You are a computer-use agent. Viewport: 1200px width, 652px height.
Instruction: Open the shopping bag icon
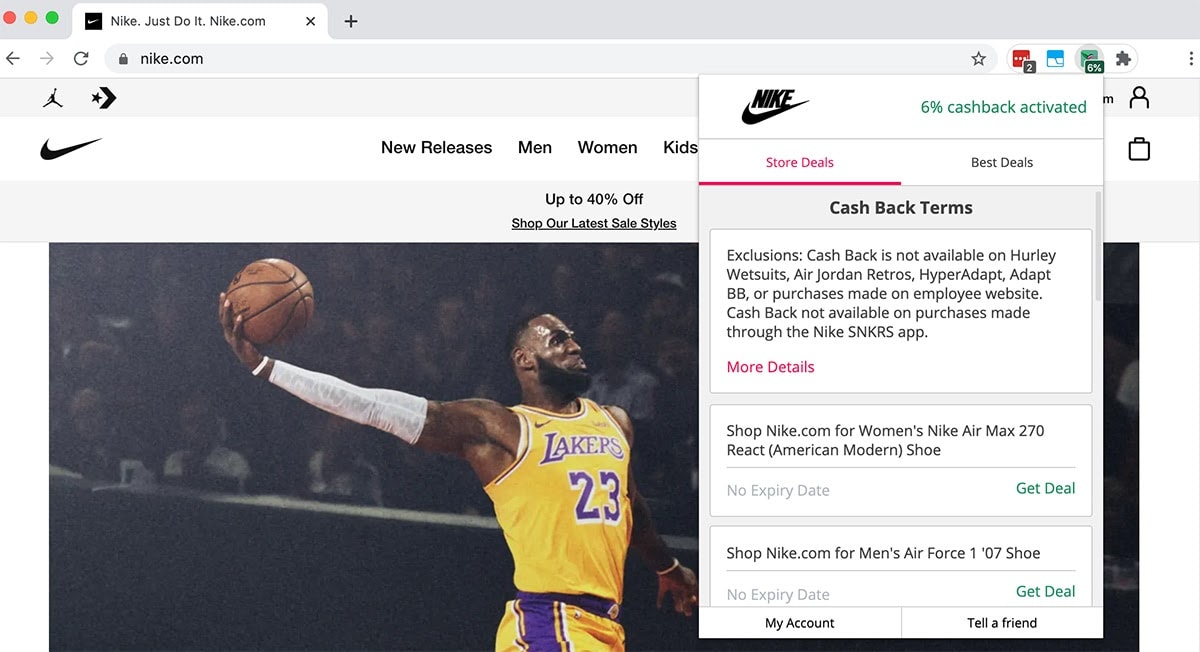click(1139, 149)
